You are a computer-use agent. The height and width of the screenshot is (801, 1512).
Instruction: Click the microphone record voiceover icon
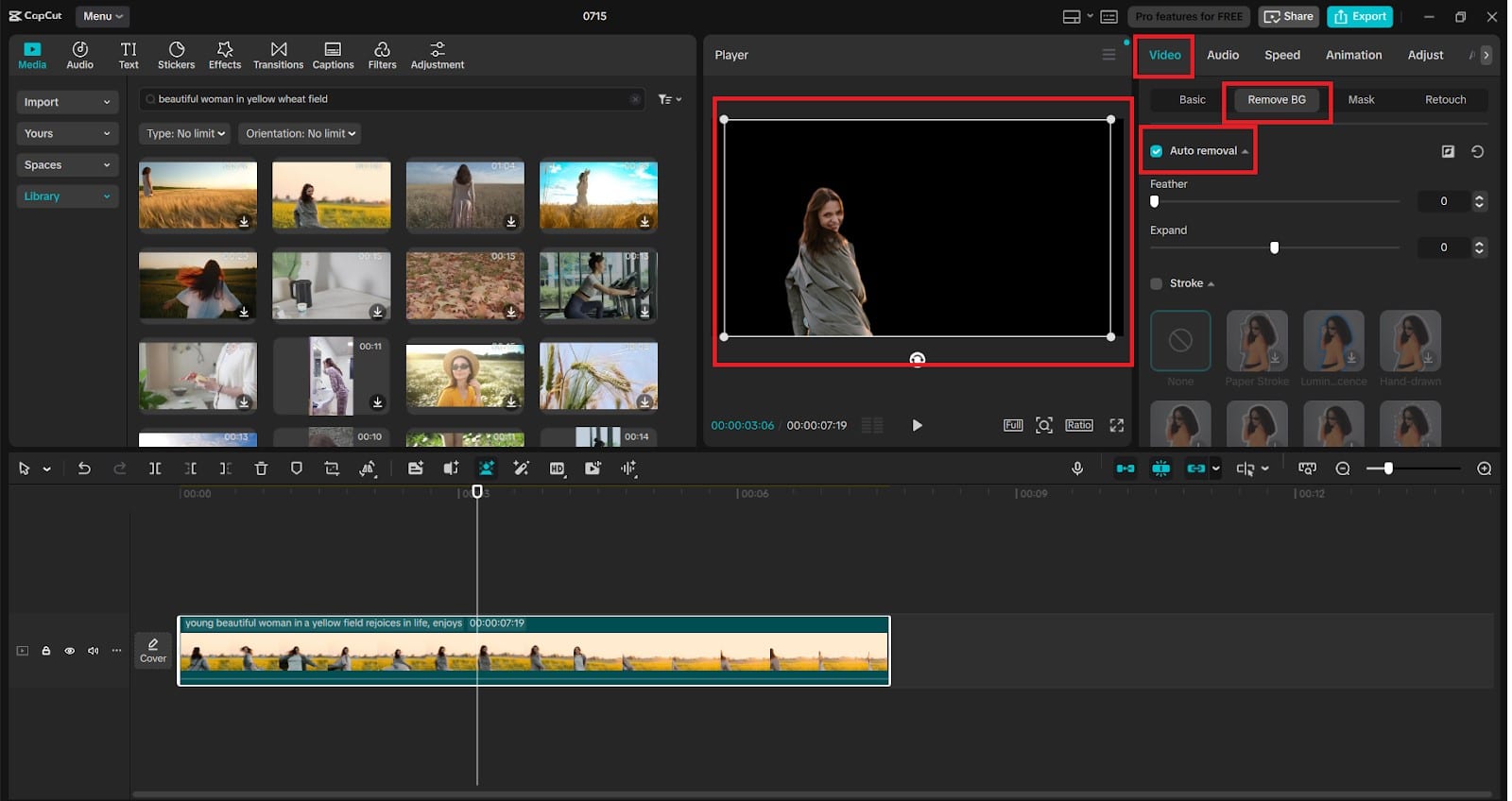1077,469
